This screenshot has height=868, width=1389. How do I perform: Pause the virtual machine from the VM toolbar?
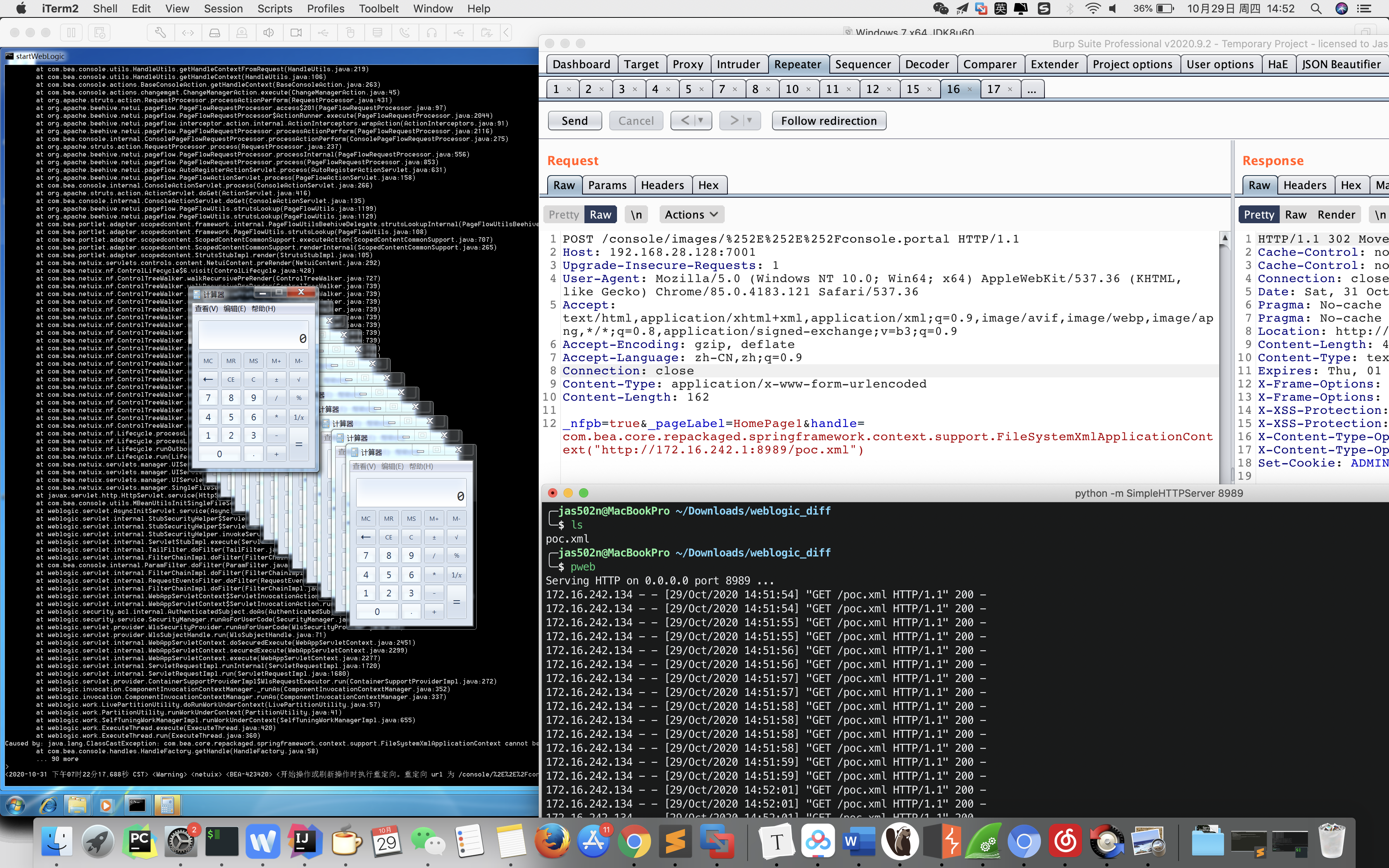[71, 33]
